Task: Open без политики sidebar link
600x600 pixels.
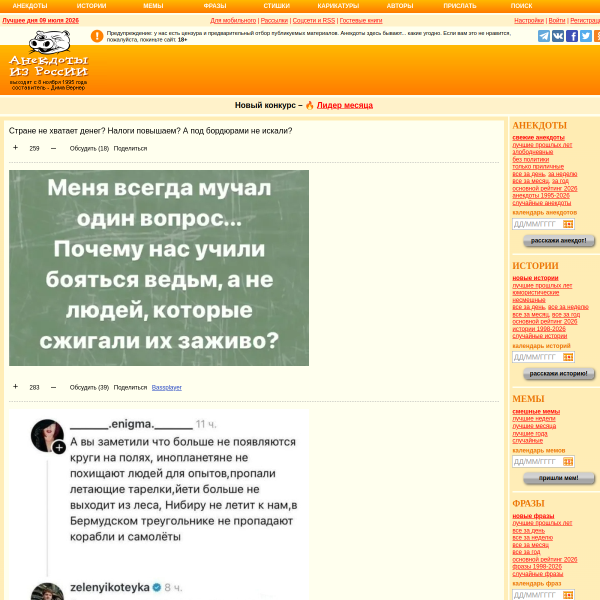Action: 531,159
